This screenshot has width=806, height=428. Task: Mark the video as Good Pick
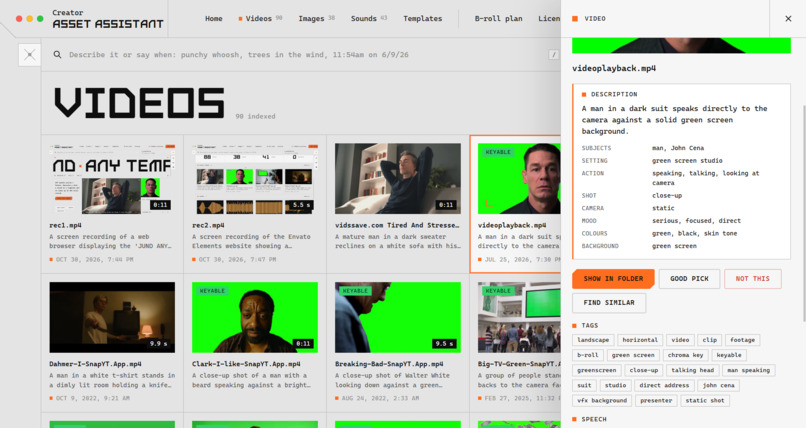pos(689,278)
